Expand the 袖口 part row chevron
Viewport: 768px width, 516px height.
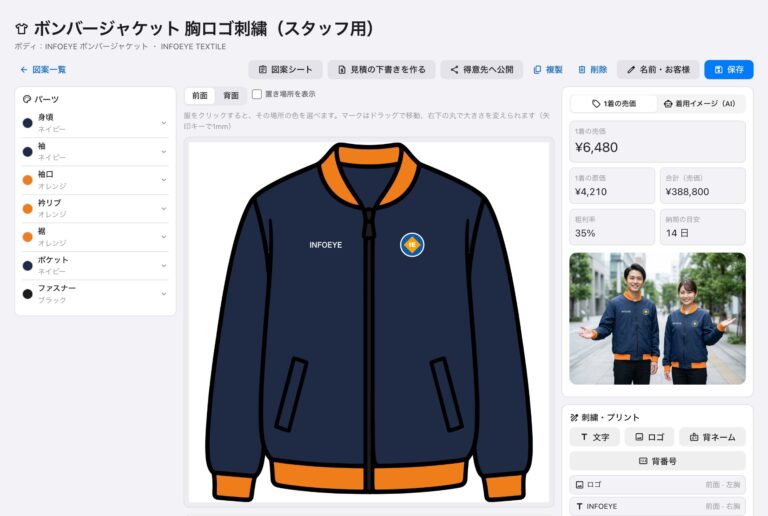(164, 180)
